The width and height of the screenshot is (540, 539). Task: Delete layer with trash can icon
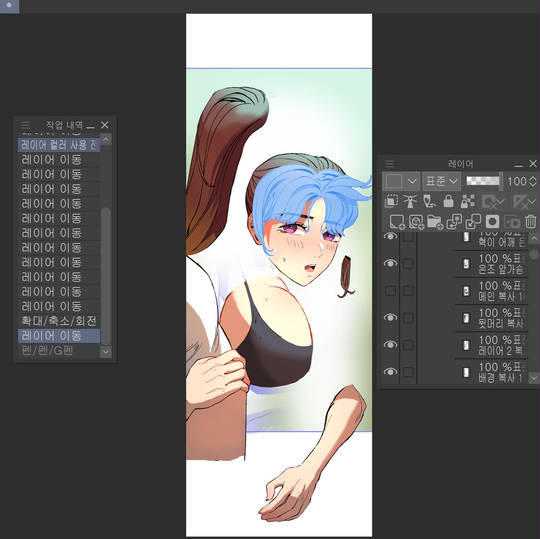[x=531, y=221]
